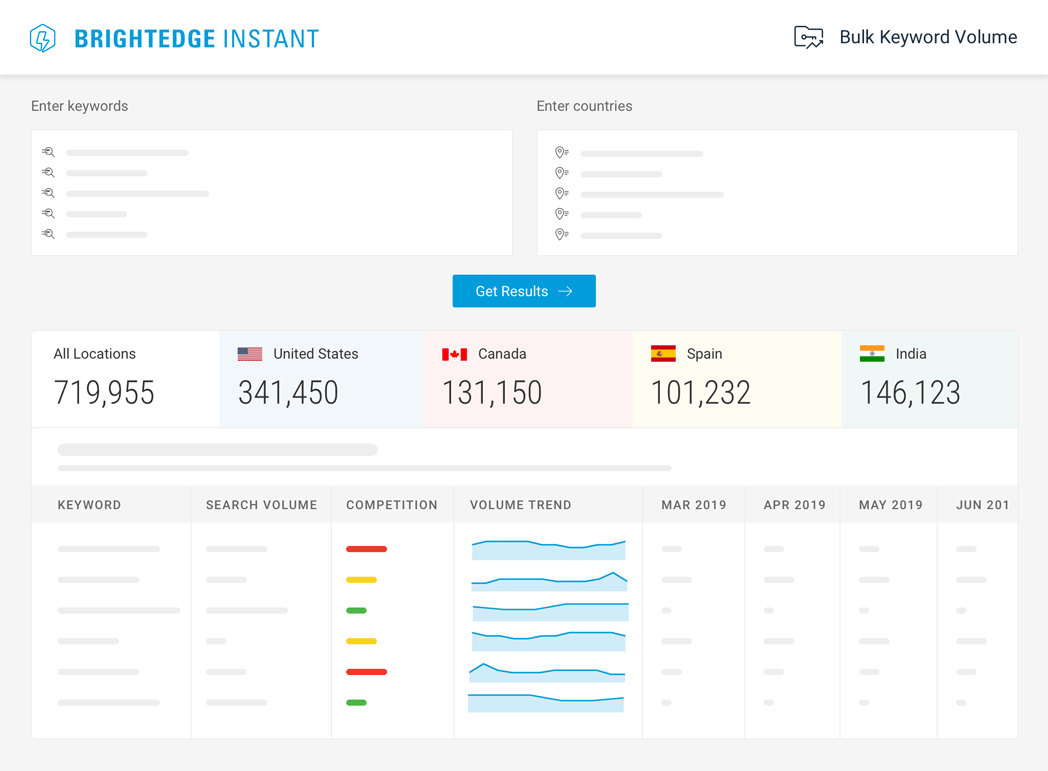Click the United States flag icon
The height and width of the screenshot is (771, 1048).
[x=250, y=354]
